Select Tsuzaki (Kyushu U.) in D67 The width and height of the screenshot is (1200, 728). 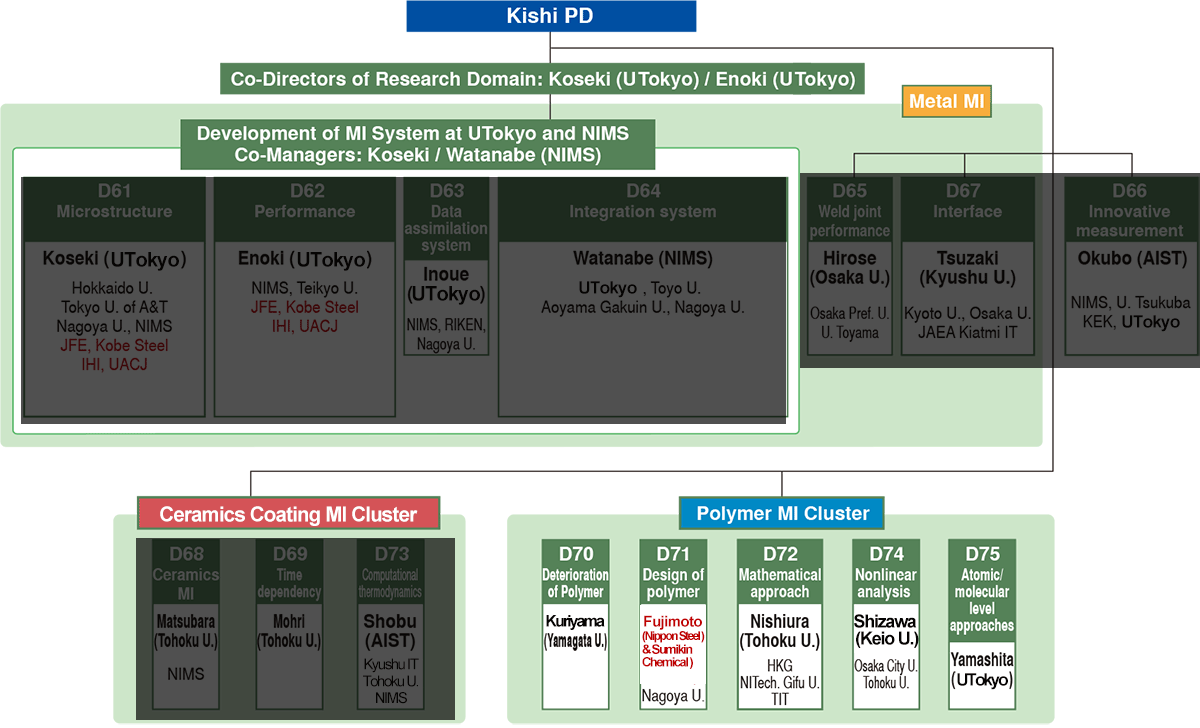pyautogui.click(x=967, y=268)
